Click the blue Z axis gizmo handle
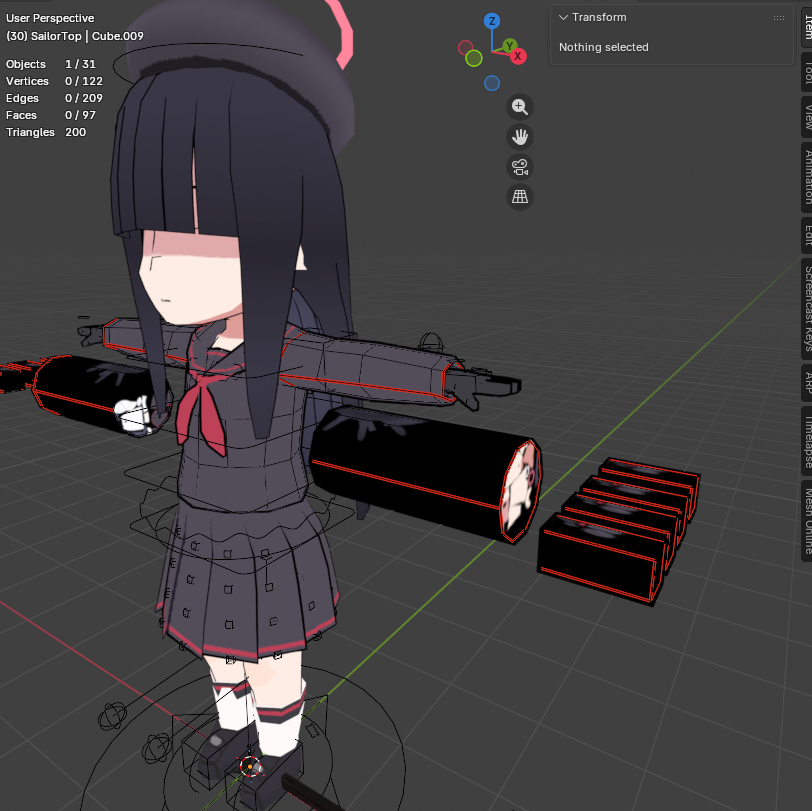The width and height of the screenshot is (812, 811). pos(492,21)
